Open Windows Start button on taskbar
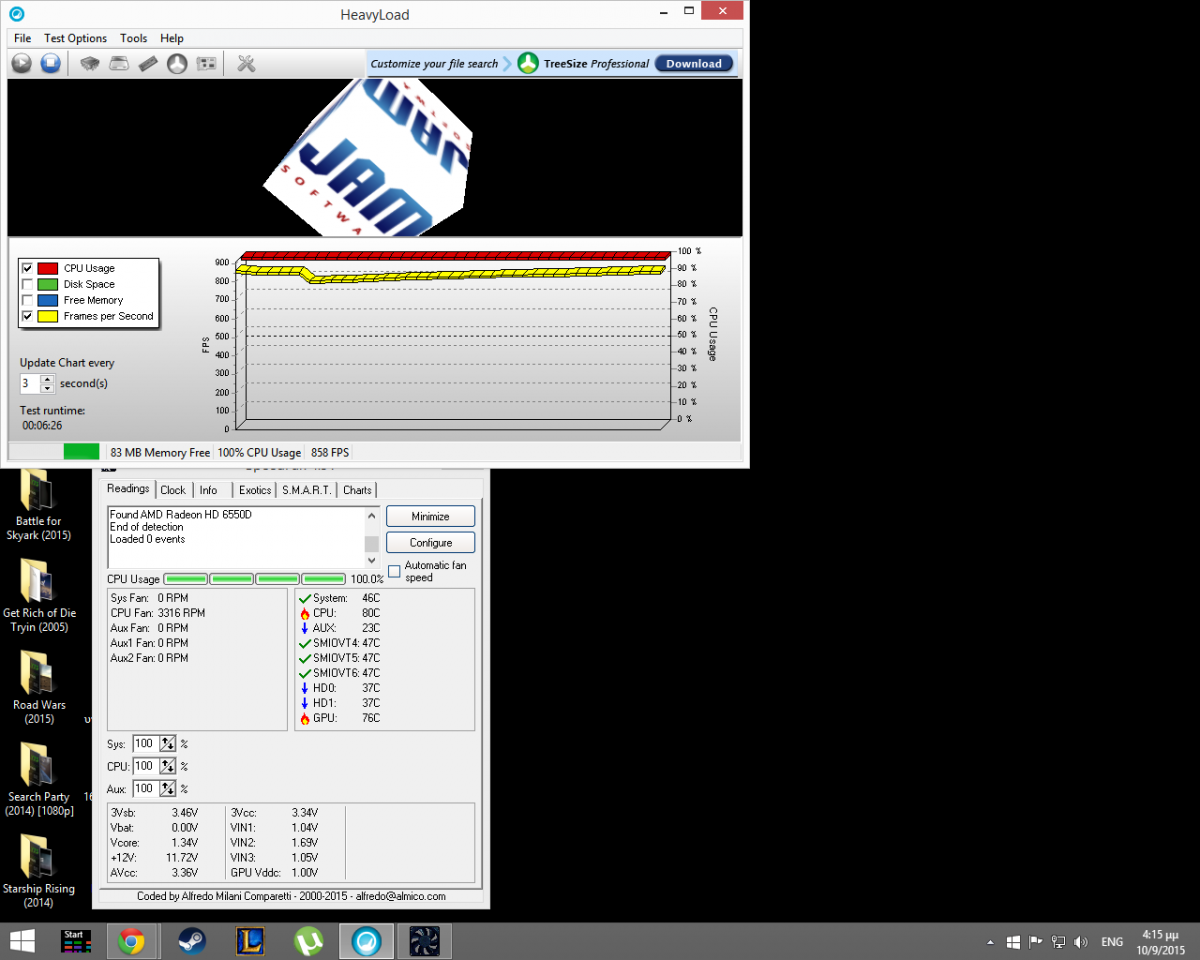The height and width of the screenshot is (960, 1200). click(22, 941)
